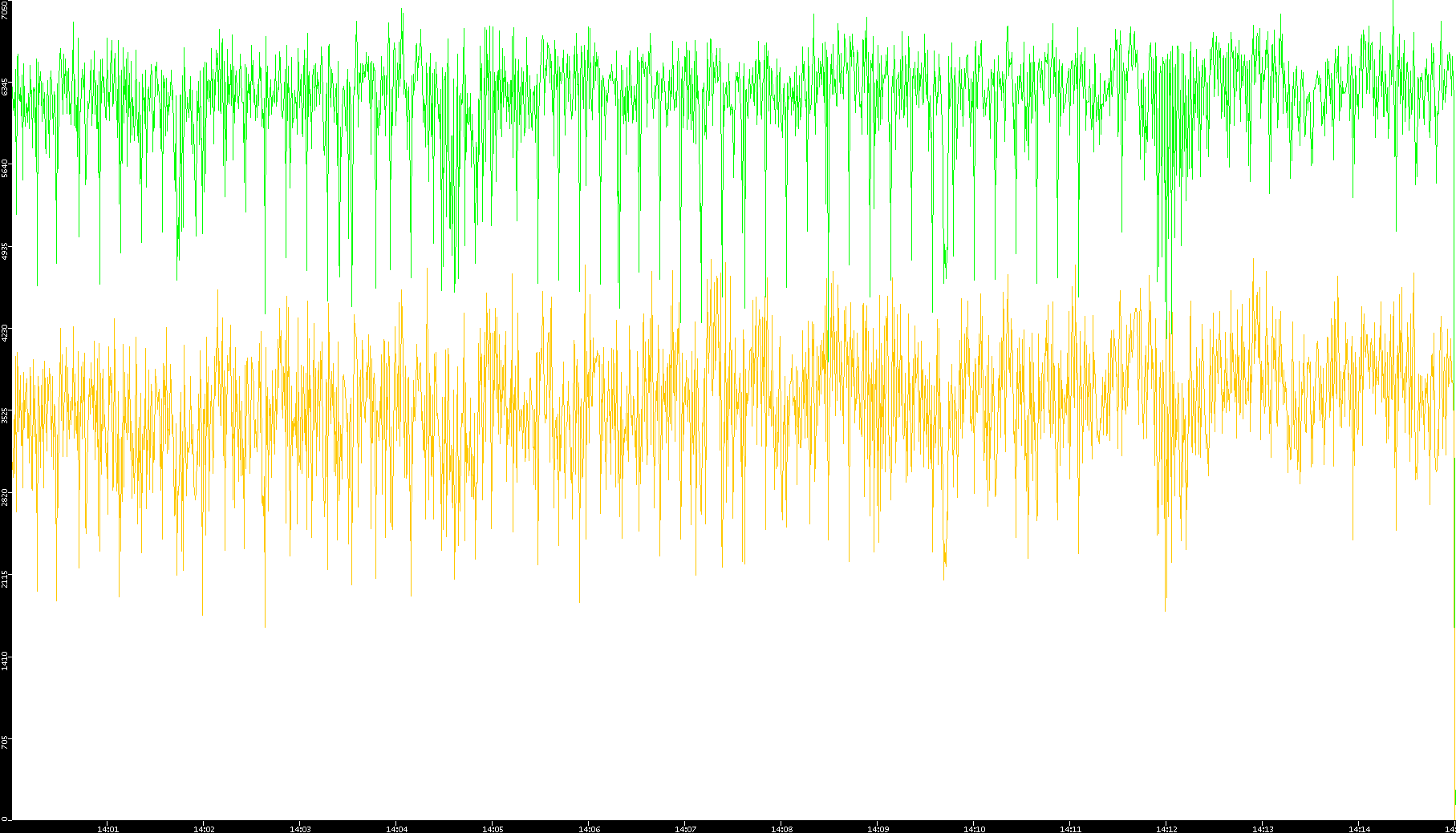
Task: Click the 14:07 time axis label
Action: point(685,829)
